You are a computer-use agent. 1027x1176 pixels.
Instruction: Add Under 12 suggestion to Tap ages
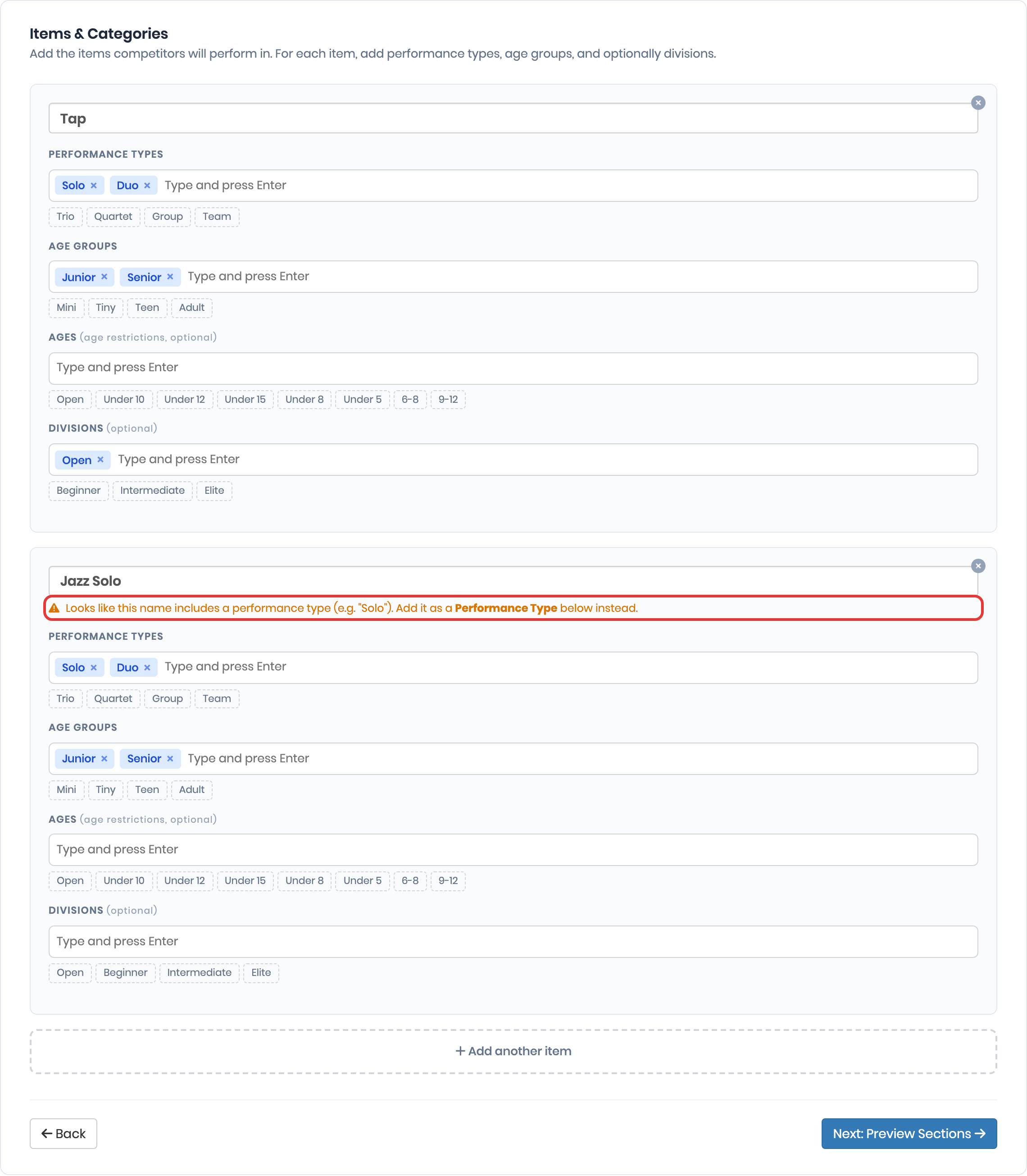tap(185, 400)
